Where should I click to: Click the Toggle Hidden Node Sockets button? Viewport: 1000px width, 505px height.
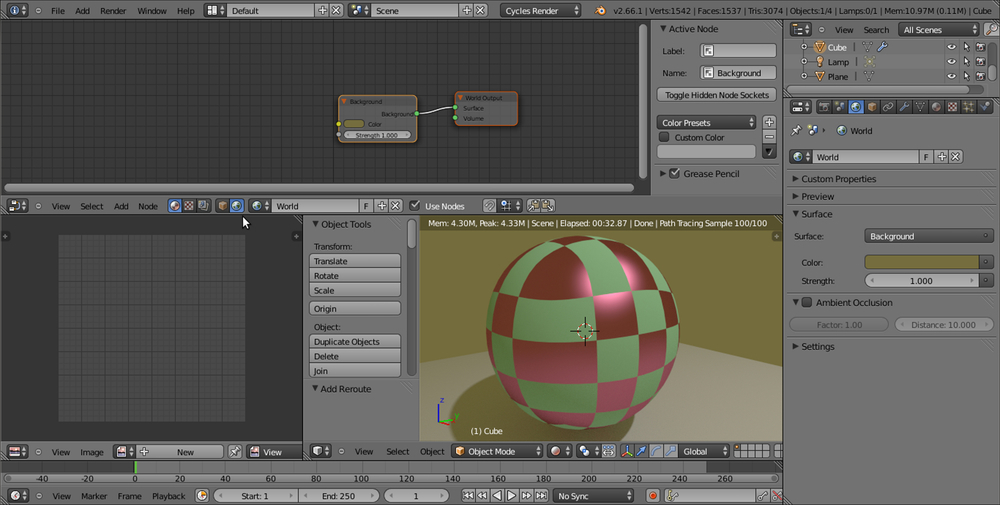(717, 95)
